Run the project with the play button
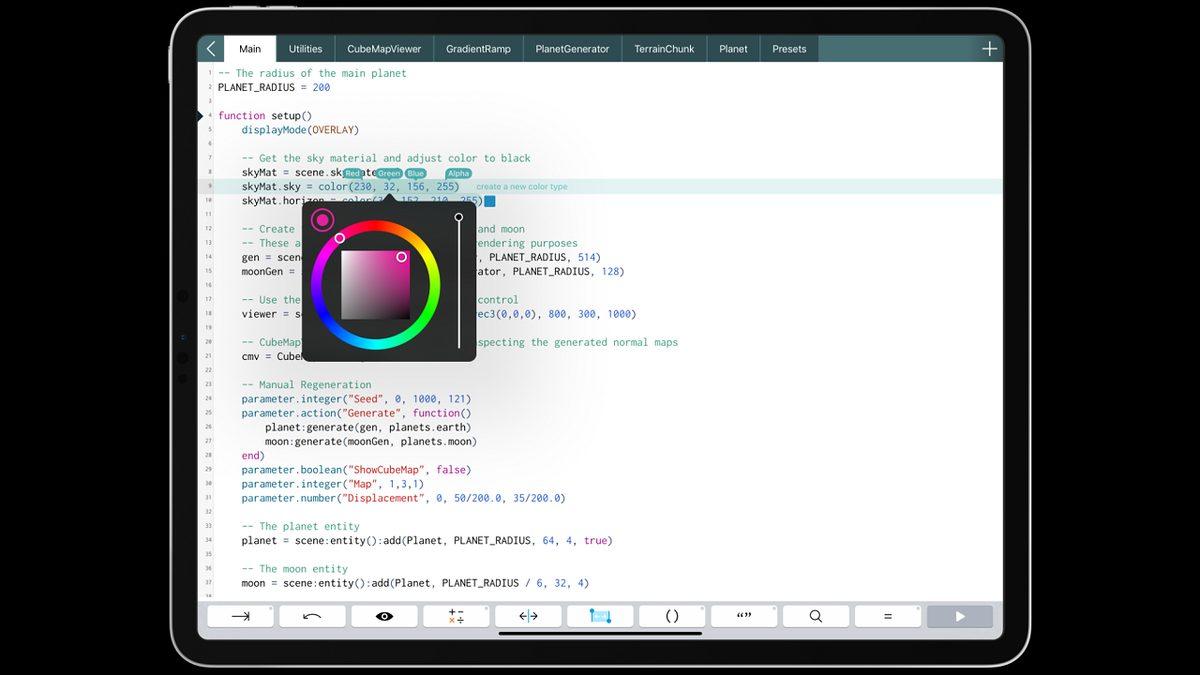 (960, 616)
